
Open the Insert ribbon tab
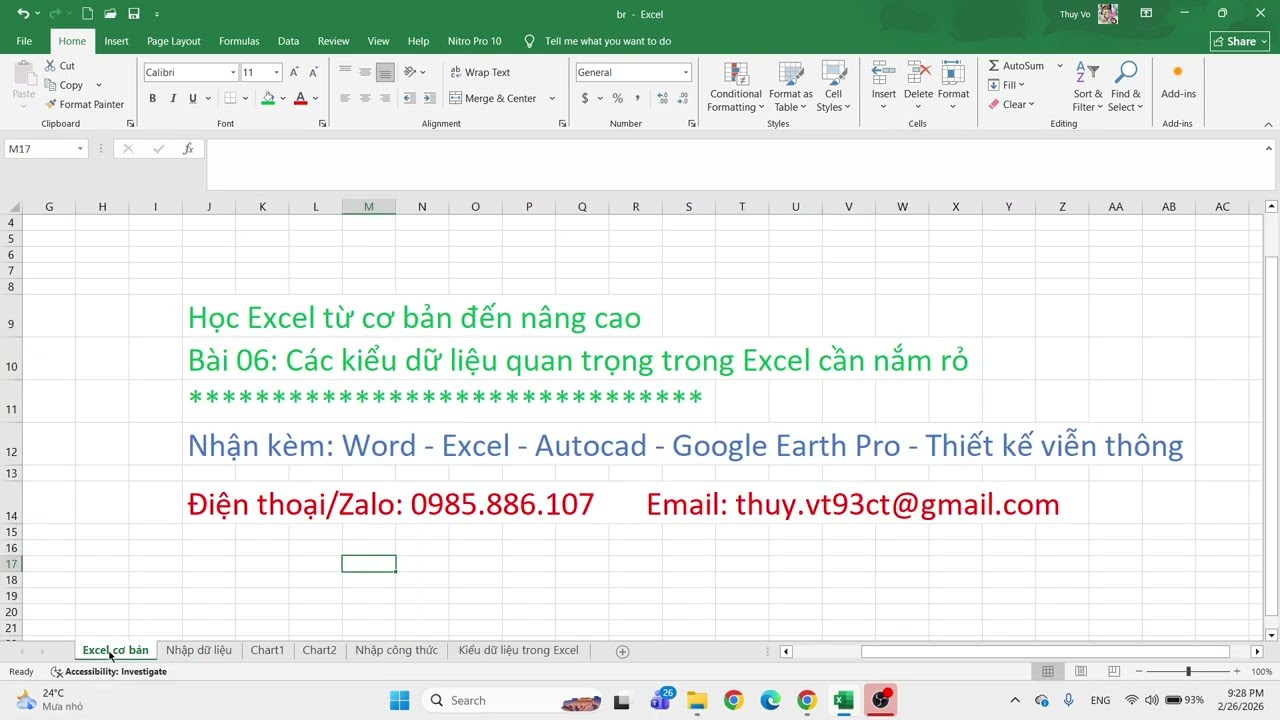click(116, 41)
